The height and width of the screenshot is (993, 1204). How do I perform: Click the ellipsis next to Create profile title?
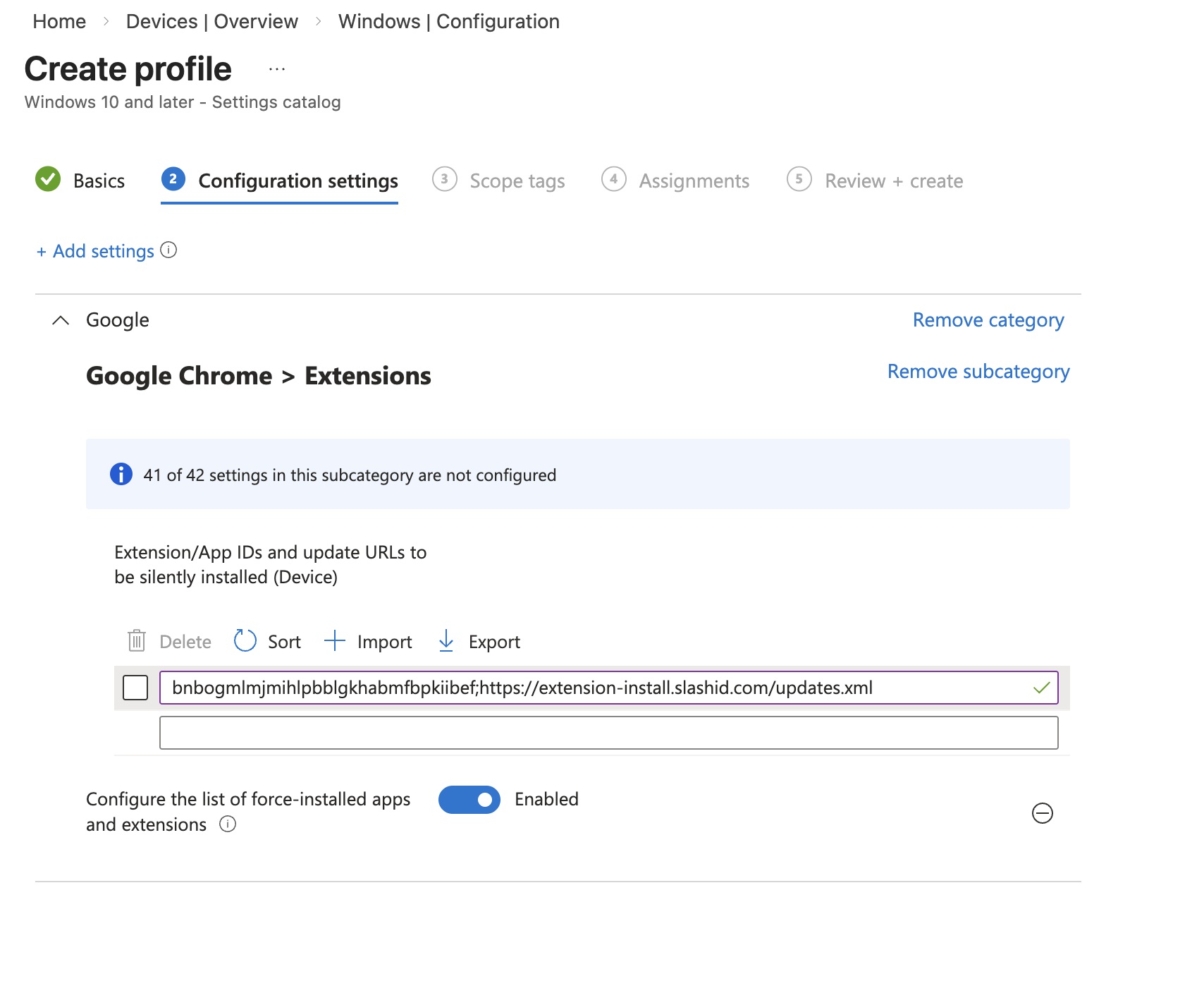(276, 68)
